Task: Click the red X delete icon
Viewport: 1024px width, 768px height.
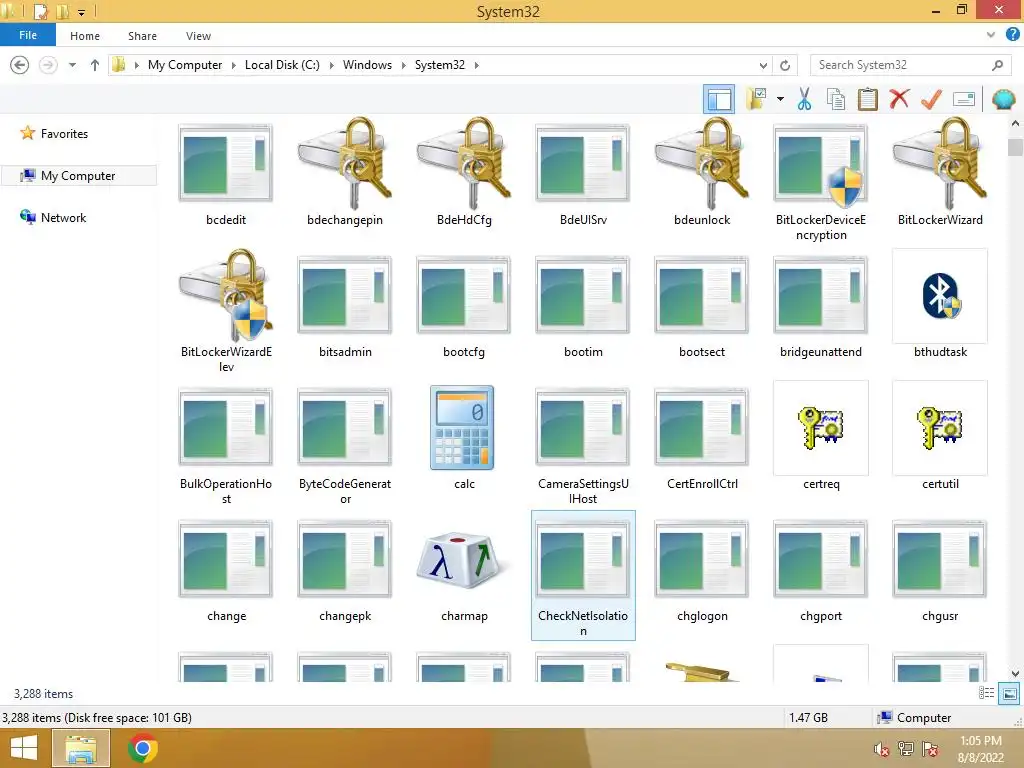Action: pyautogui.click(x=899, y=99)
